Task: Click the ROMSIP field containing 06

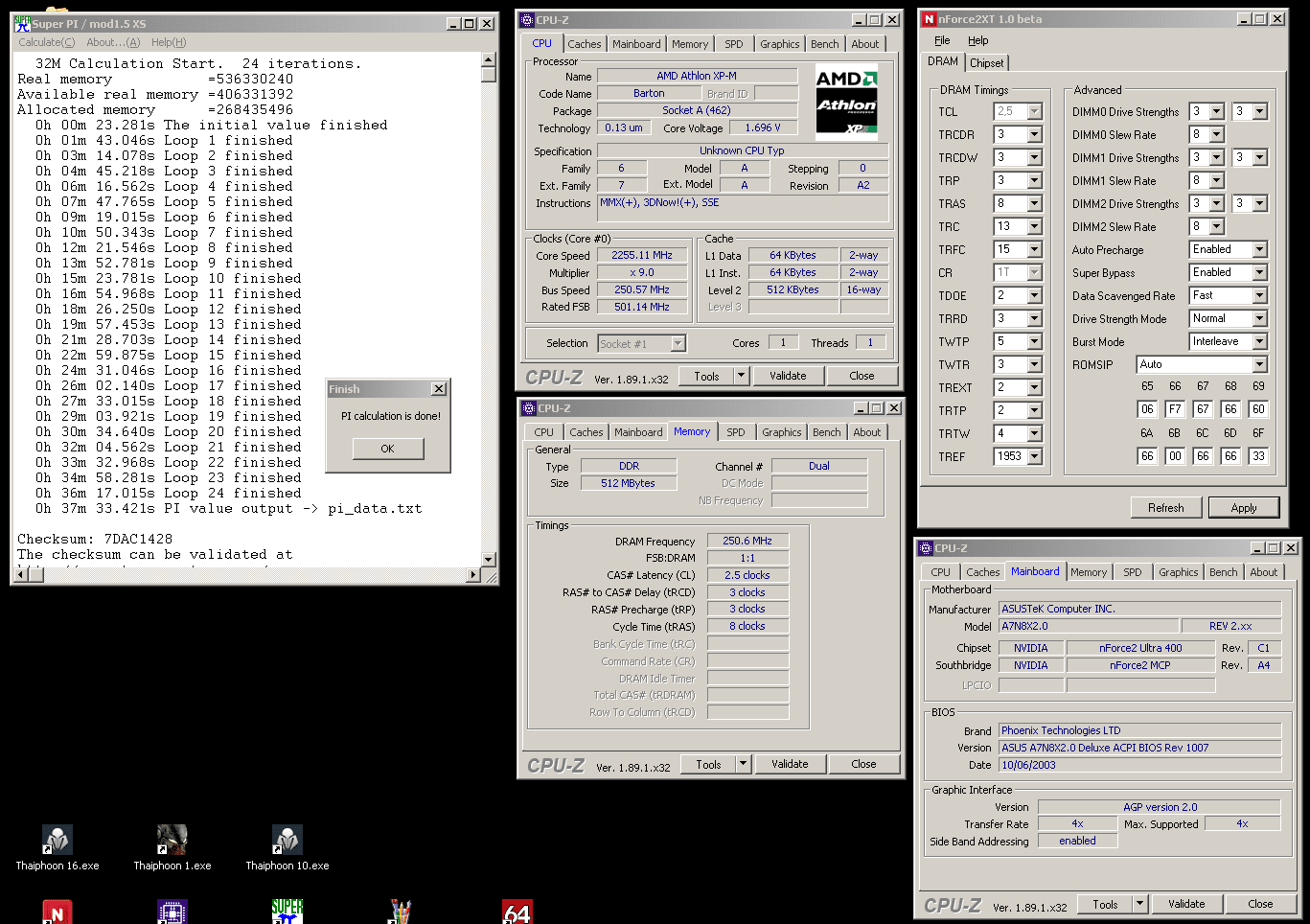Action: (x=1147, y=409)
